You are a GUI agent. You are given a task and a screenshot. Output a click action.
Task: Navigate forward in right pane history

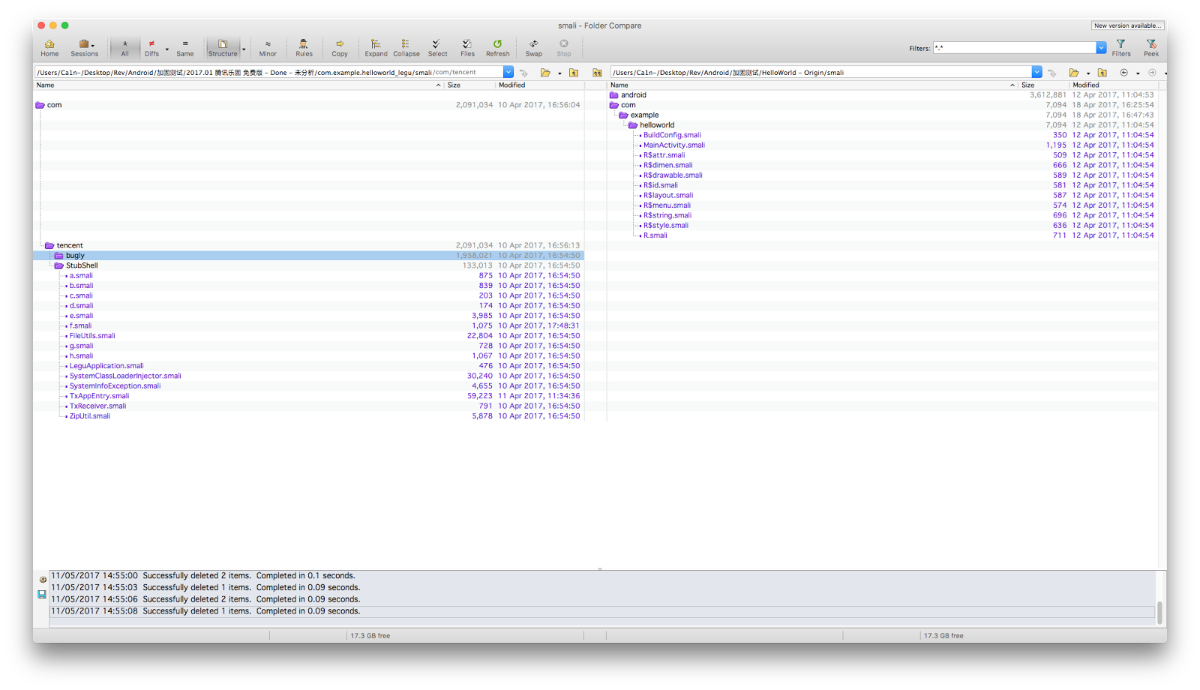[1151, 72]
